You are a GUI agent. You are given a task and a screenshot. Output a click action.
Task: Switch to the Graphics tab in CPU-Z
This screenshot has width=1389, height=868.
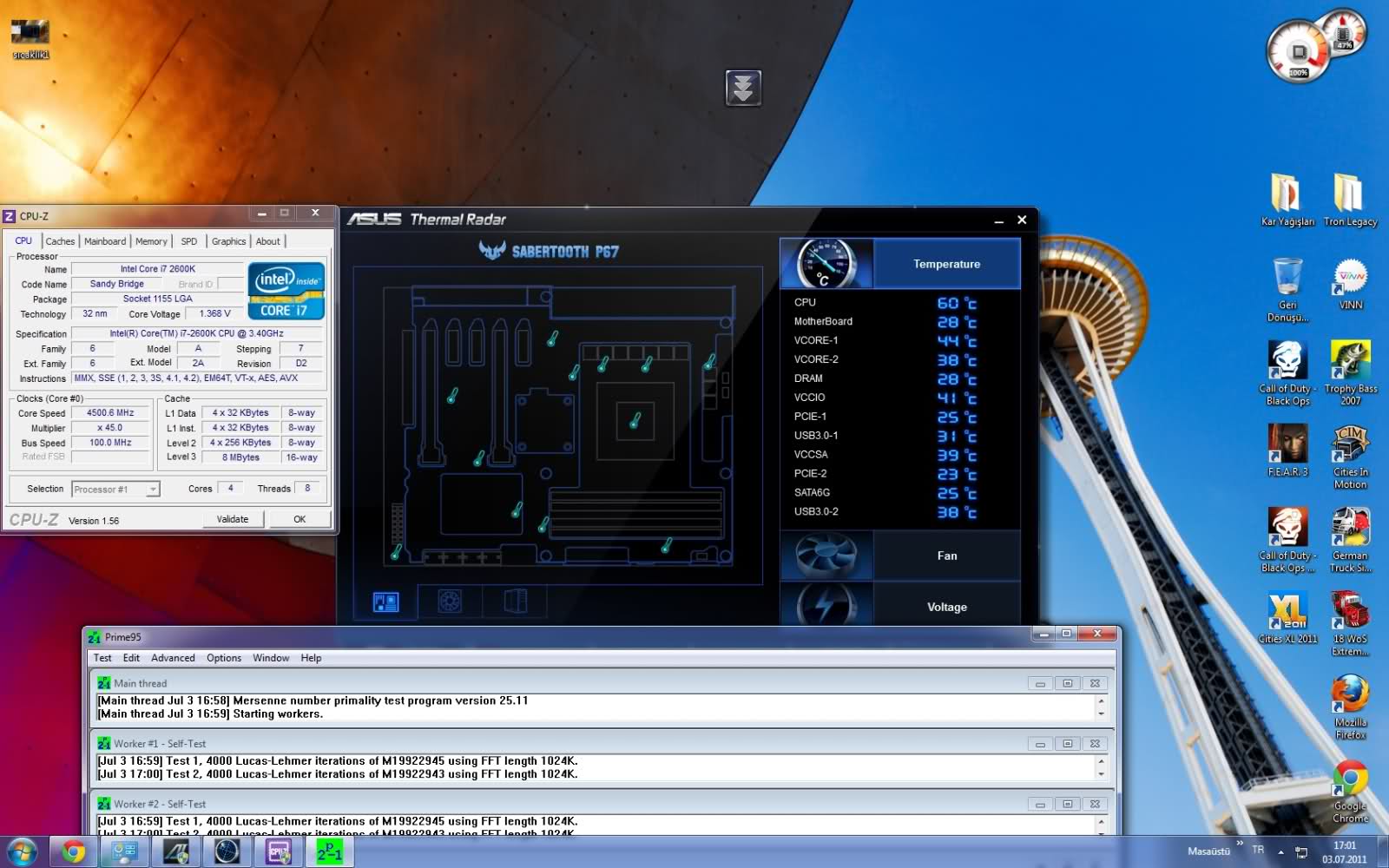click(229, 241)
